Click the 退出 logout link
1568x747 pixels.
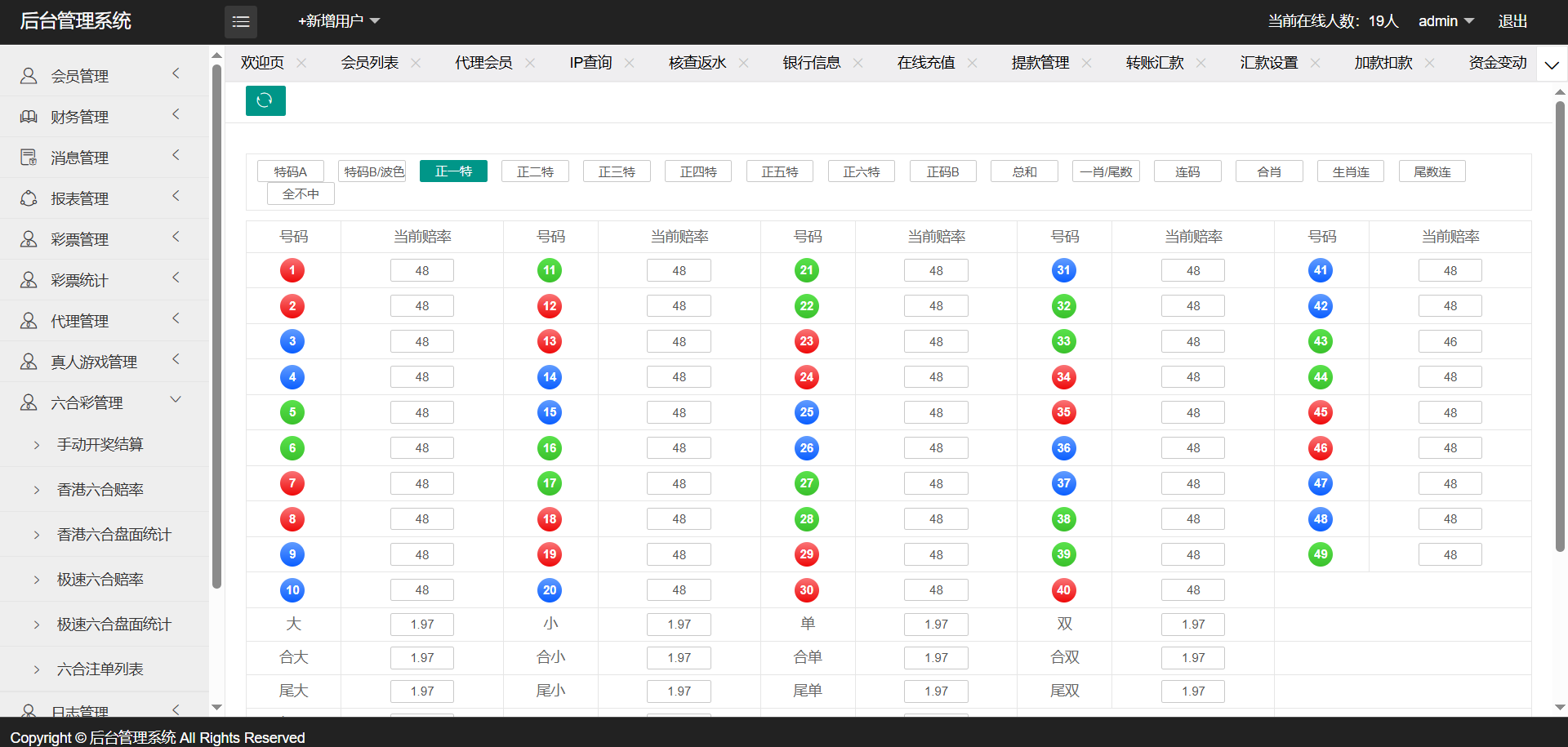pyautogui.click(x=1512, y=21)
